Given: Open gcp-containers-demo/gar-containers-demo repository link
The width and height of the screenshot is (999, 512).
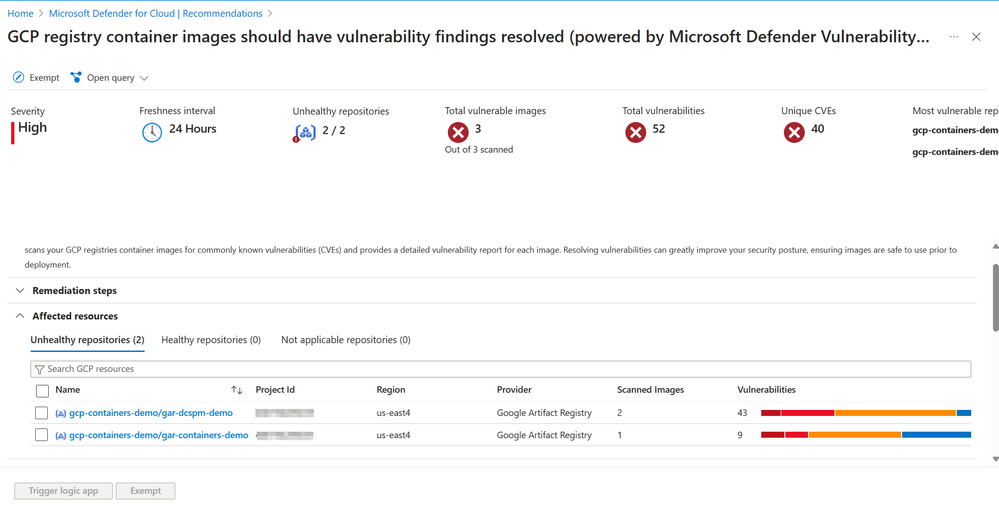Looking at the screenshot, I should (x=159, y=436).
